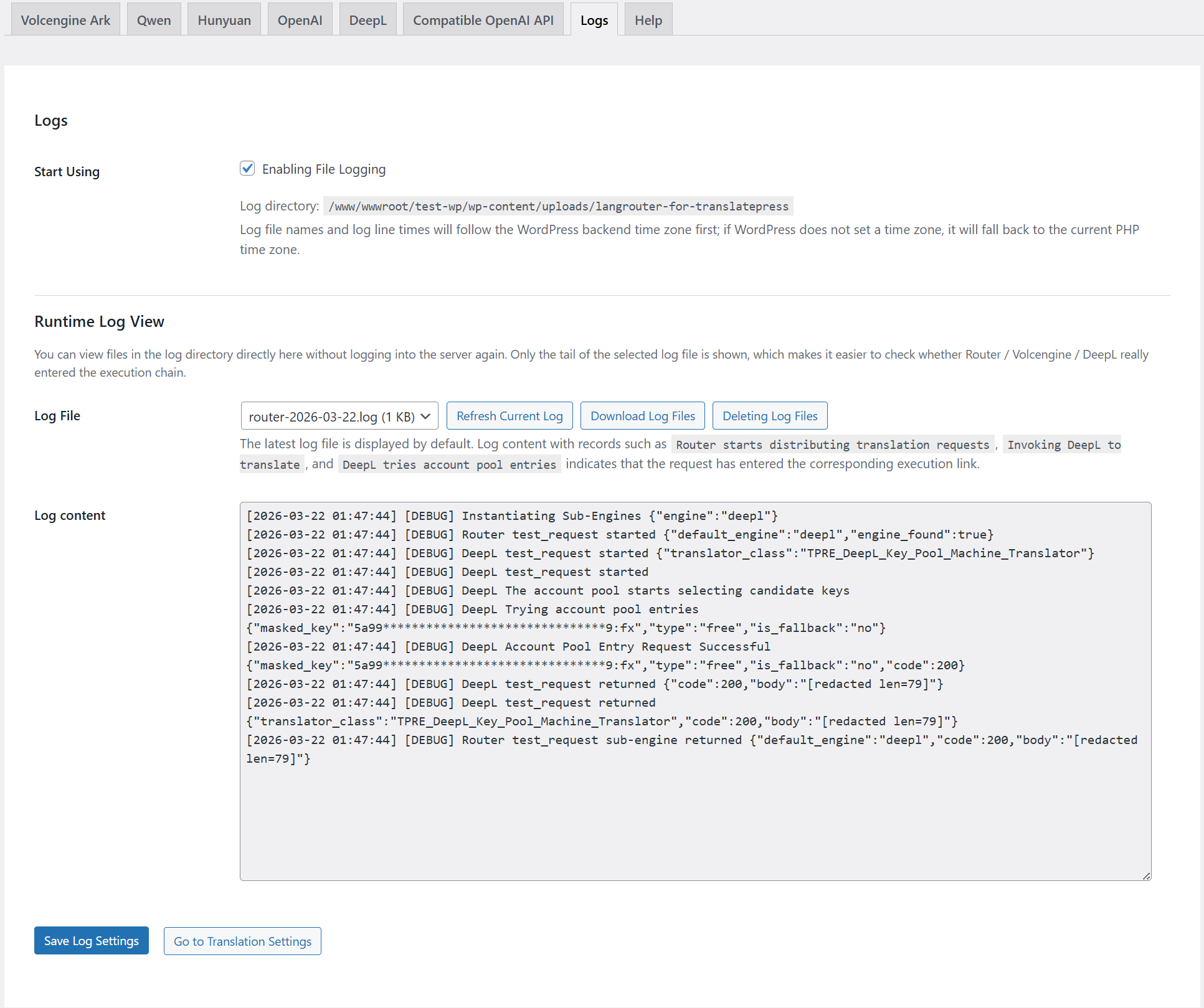Click the 'Enabling File Logging' label
Screen dimensions: 1204x1008
(x=324, y=169)
